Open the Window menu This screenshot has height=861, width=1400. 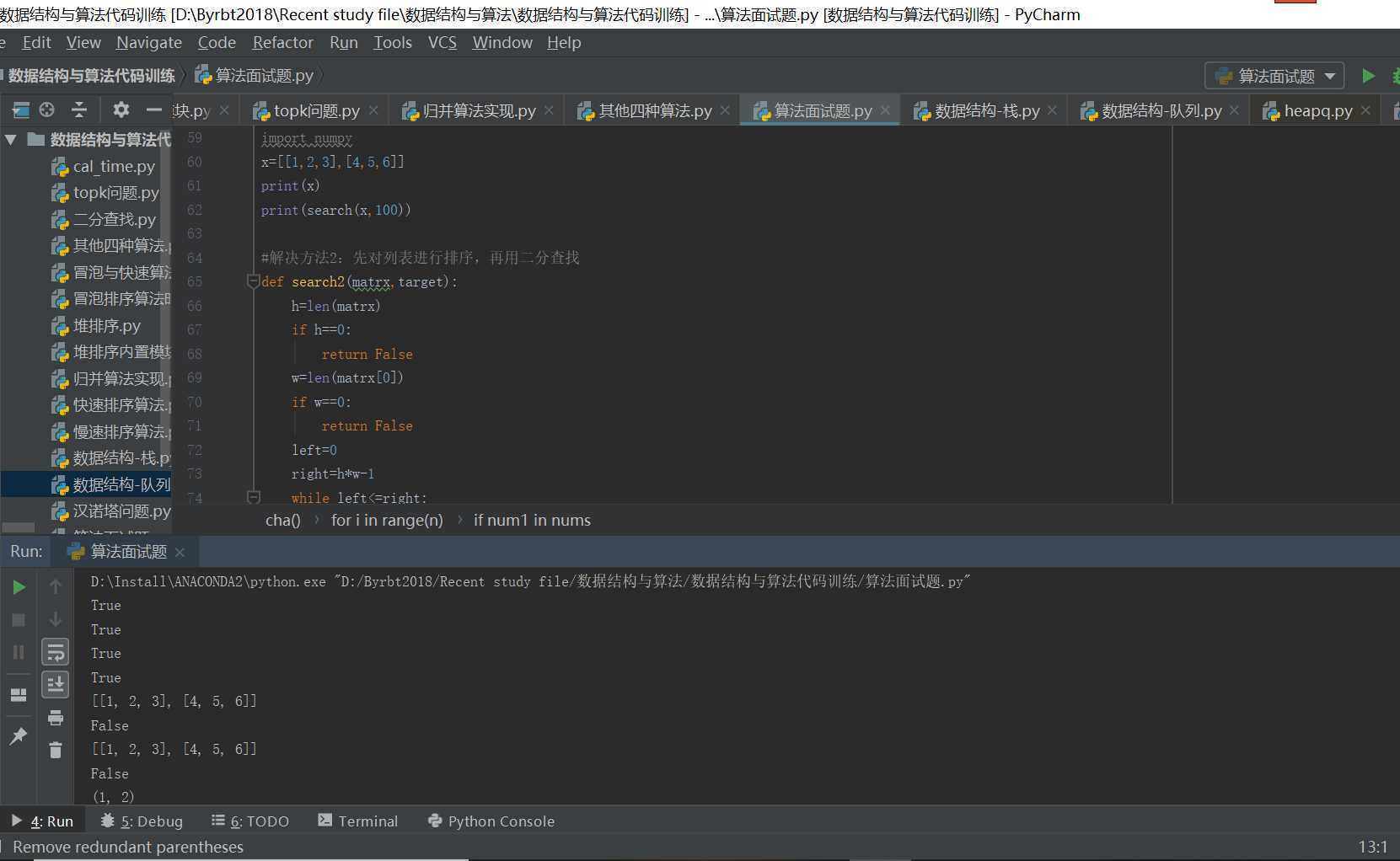(x=502, y=42)
